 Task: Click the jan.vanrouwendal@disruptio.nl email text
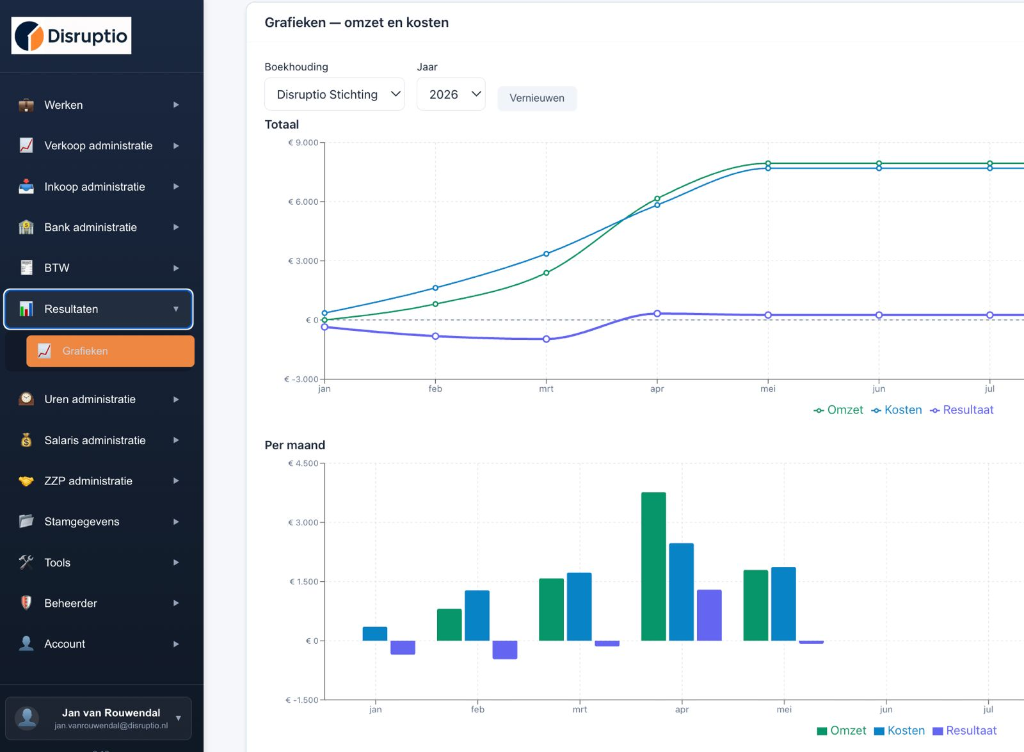click(x=111, y=725)
